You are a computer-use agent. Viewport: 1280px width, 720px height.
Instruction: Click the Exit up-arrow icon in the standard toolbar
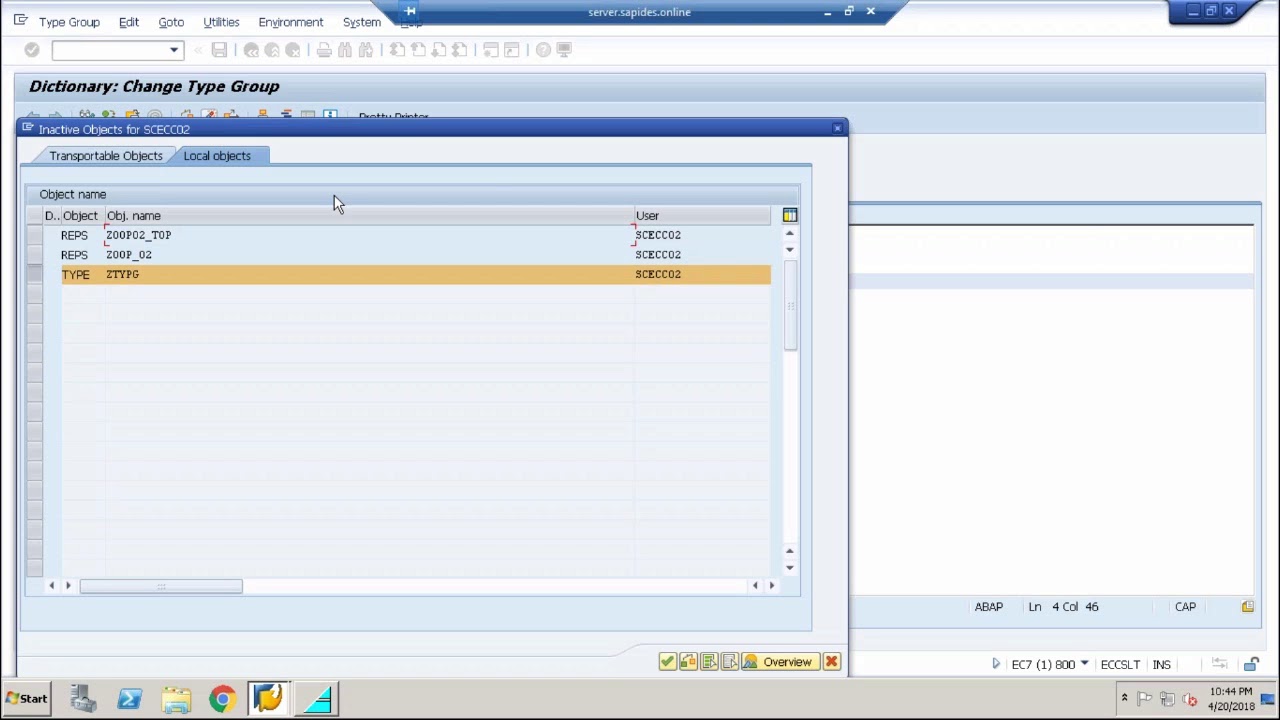(x=272, y=50)
